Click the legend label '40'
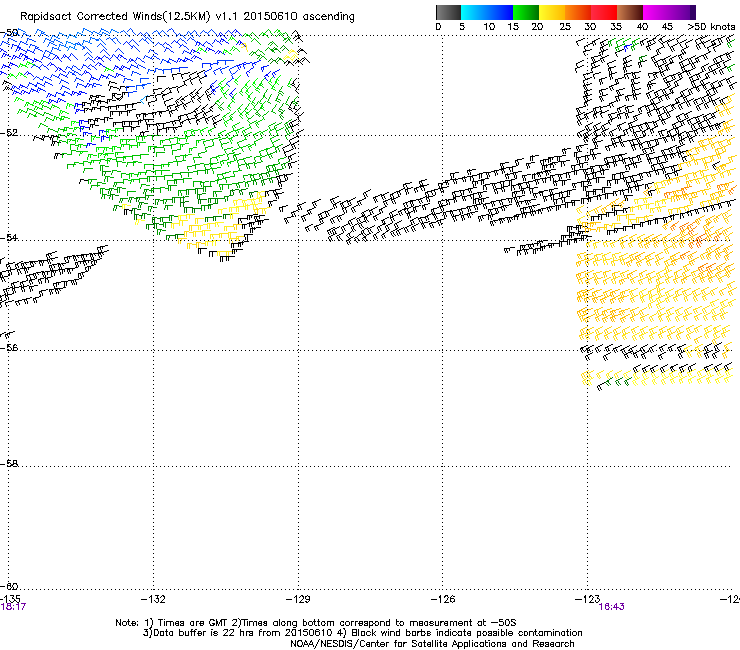 click(642, 27)
